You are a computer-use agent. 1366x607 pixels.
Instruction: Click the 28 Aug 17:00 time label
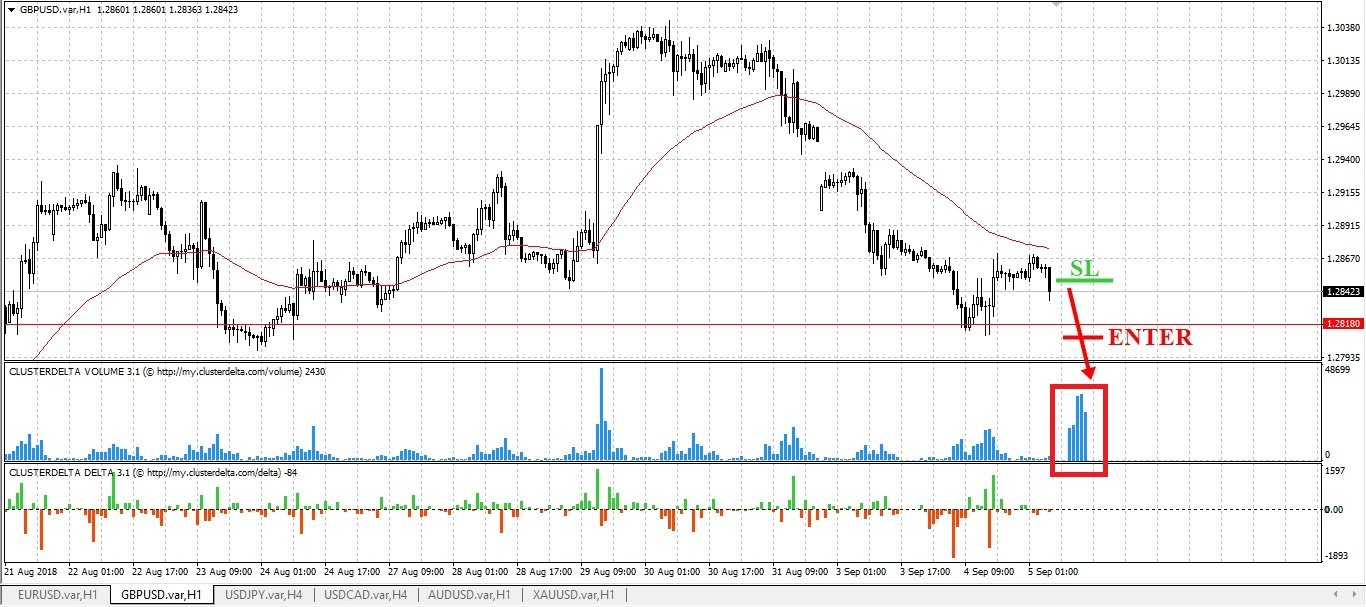(543, 572)
